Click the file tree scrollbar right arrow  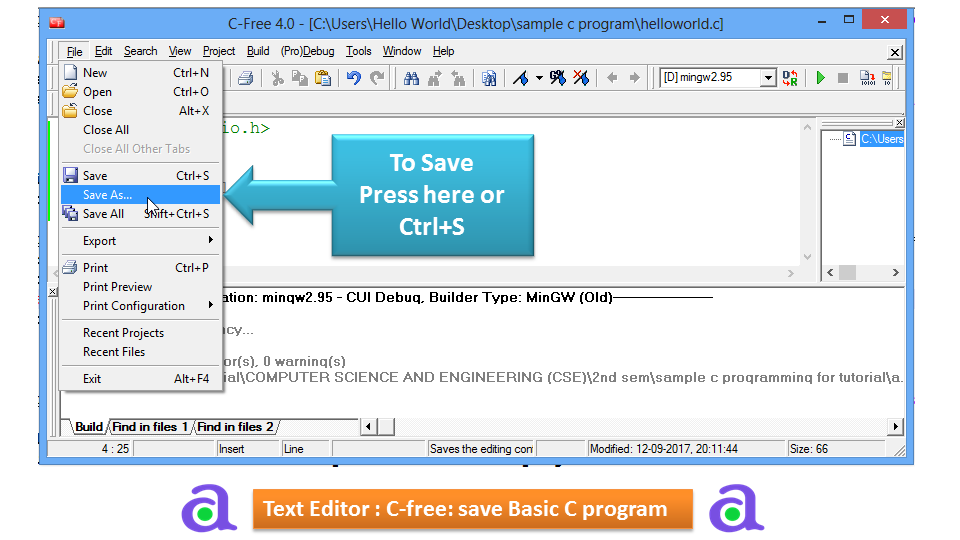[x=896, y=272]
